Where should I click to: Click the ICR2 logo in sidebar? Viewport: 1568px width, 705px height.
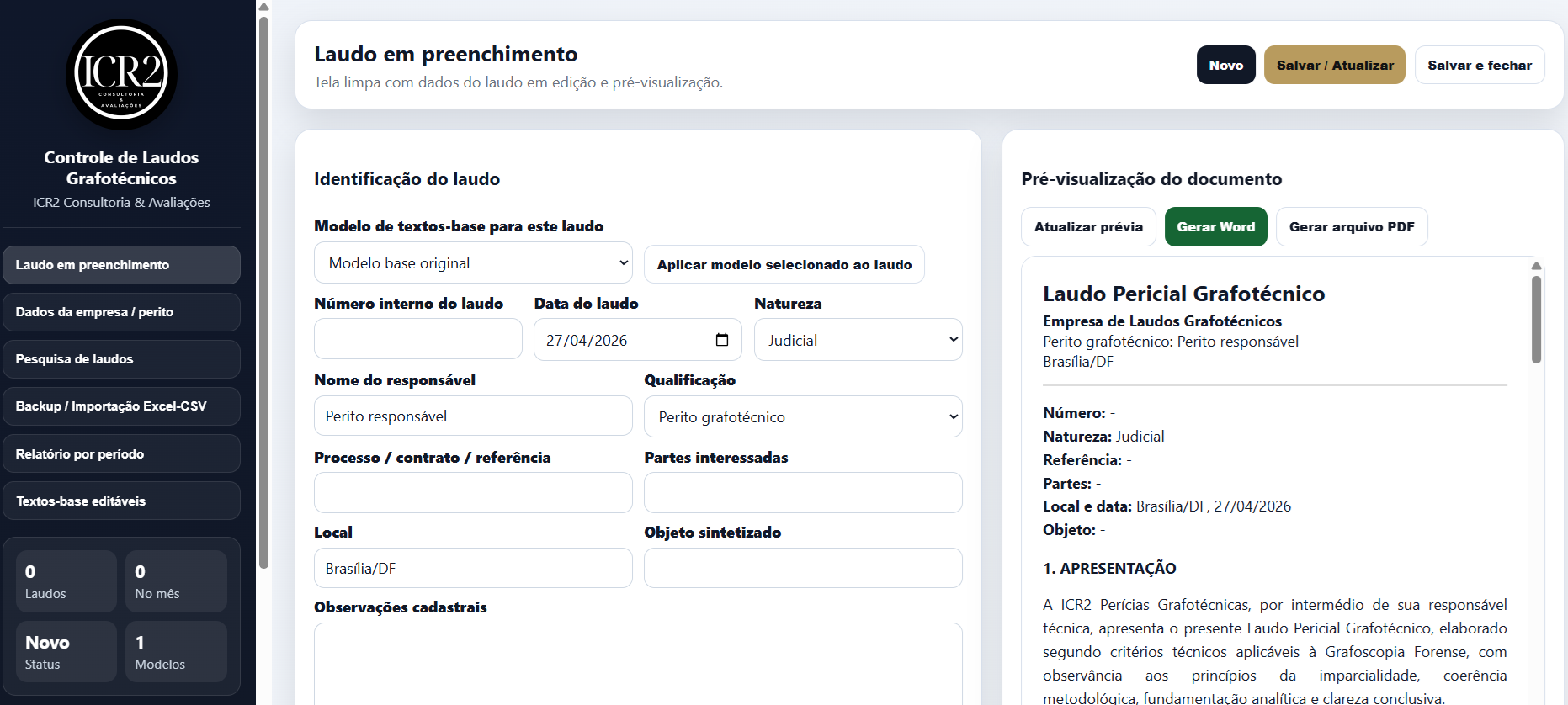click(121, 74)
